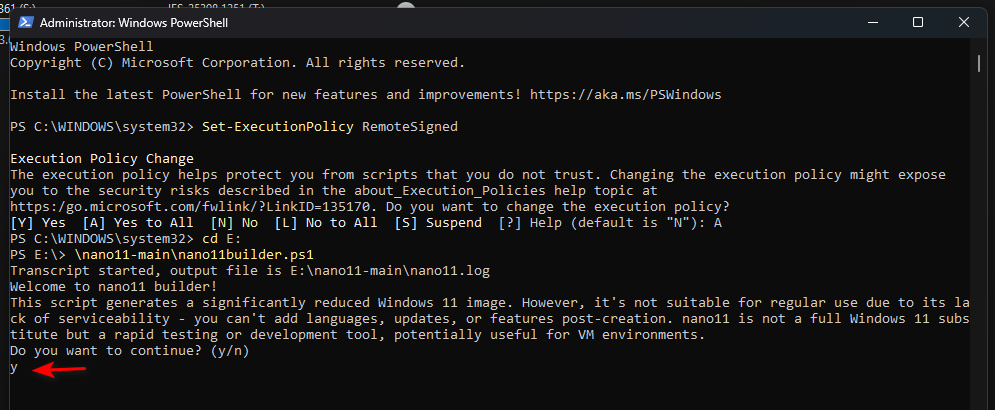The height and width of the screenshot is (410, 995).
Task: Click the 'E:\nano11-main\nano11.log' file path
Action: pos(390,271)
